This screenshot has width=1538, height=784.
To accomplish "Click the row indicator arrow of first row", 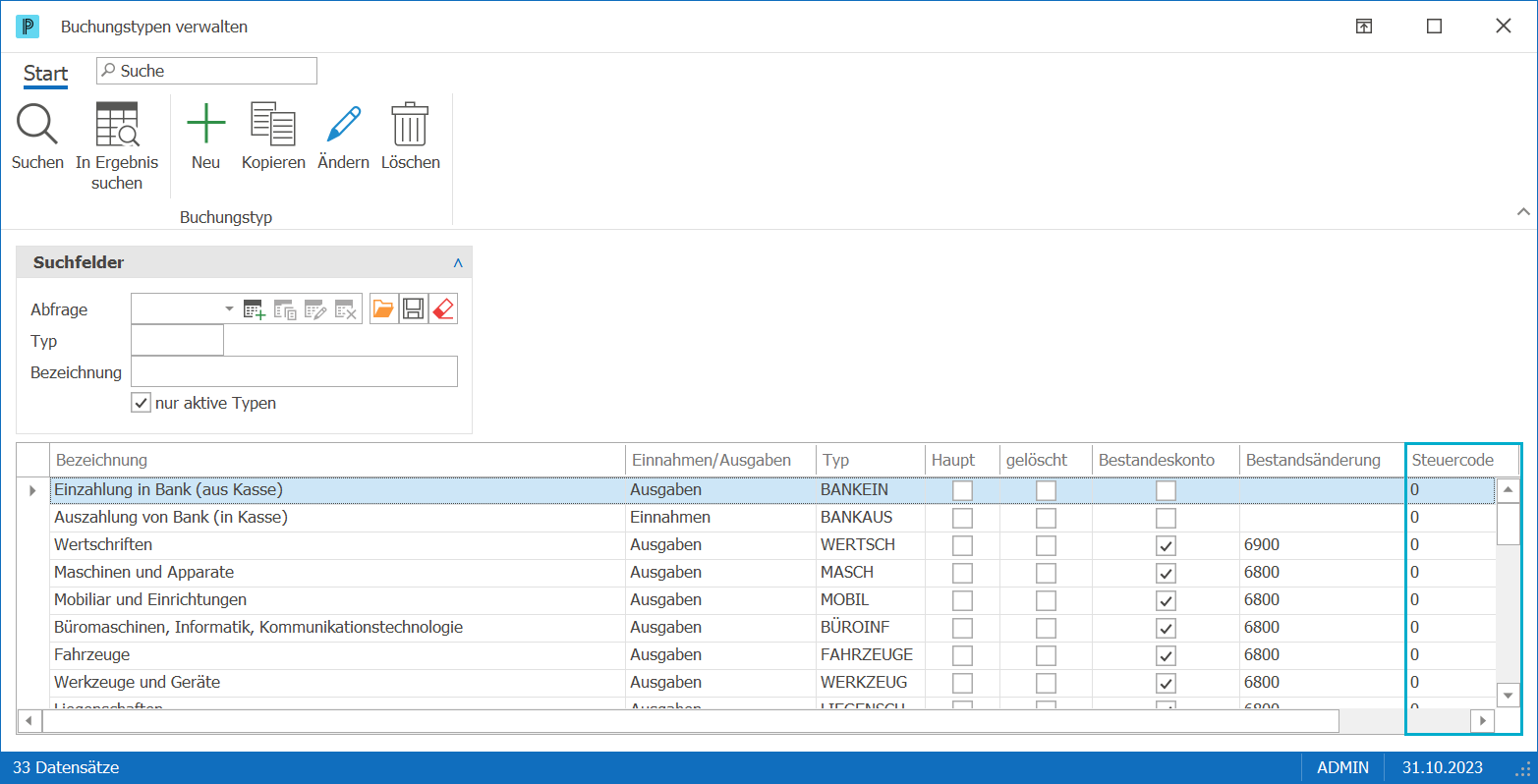I will click(32, 490).
